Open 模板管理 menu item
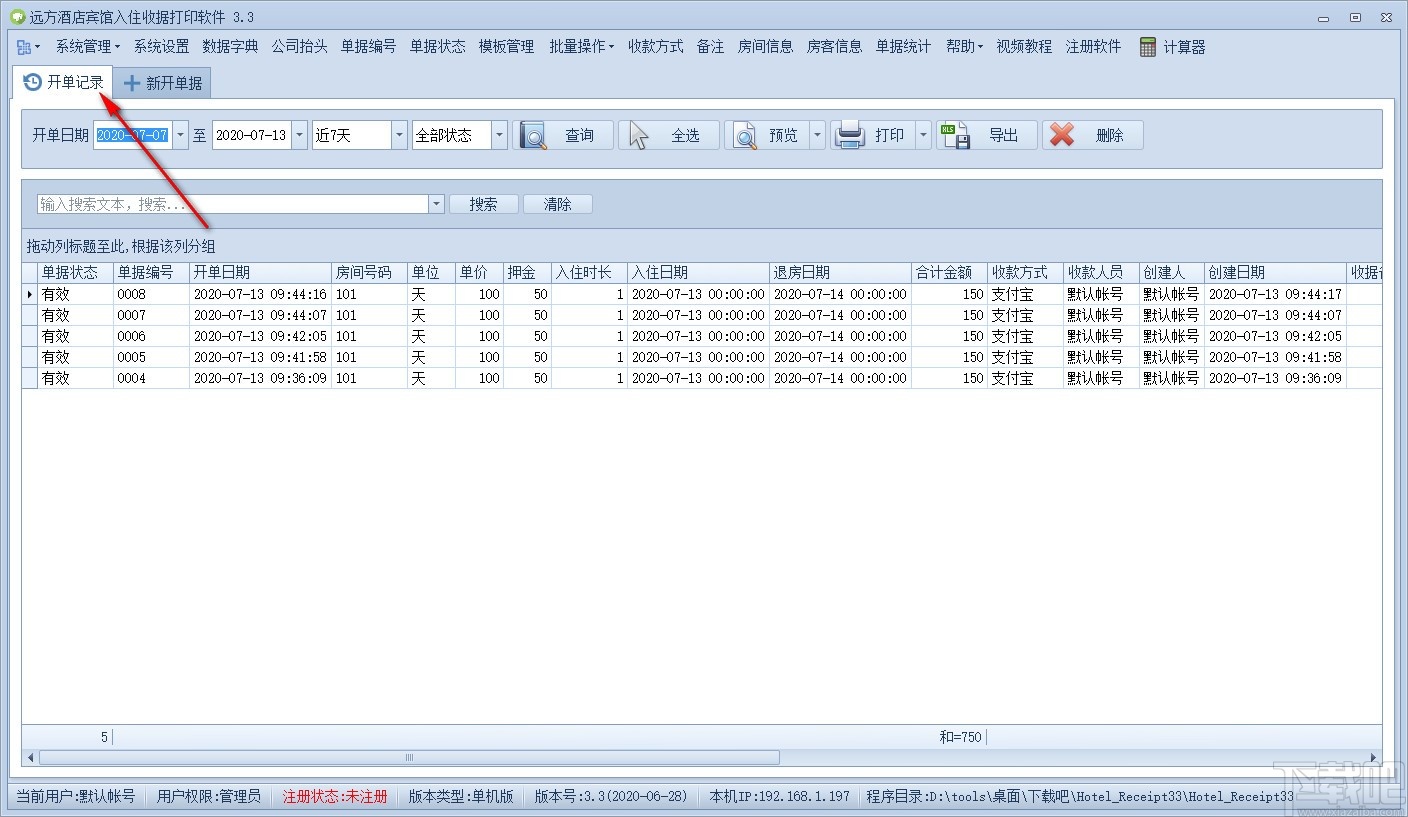This screenshot has width=1408, height=817. tap(507, 47)
